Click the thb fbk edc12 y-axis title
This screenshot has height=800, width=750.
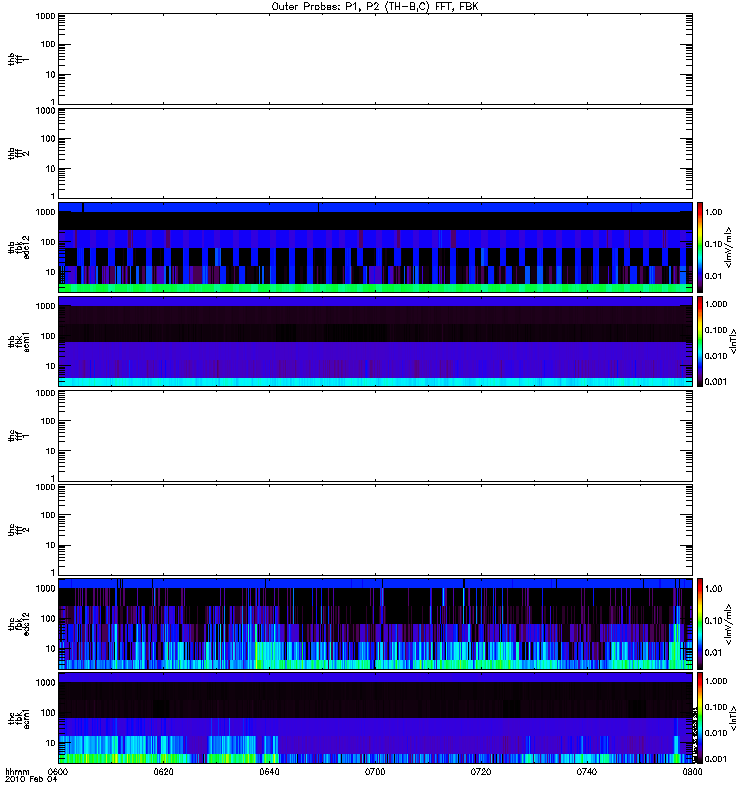19,247
